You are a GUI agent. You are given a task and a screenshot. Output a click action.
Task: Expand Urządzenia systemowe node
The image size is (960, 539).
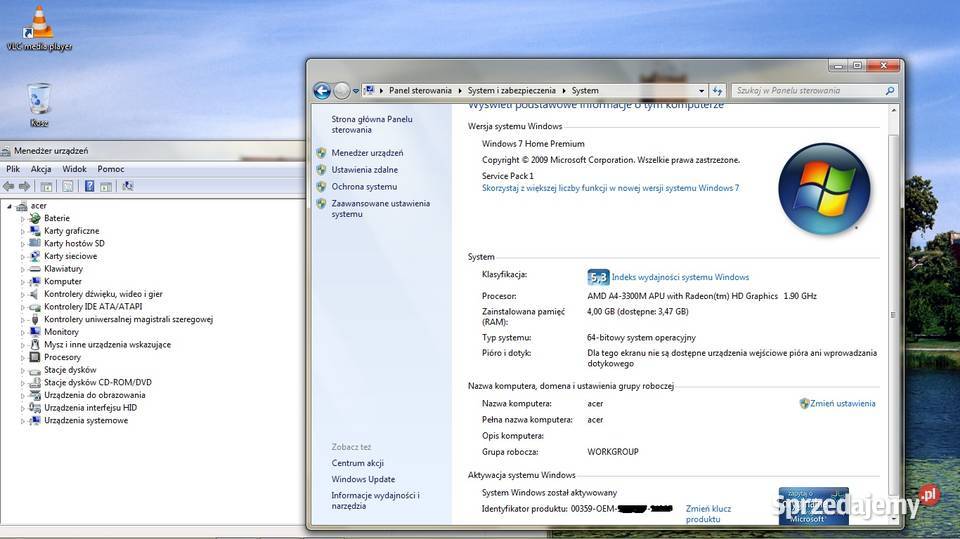click(x=23, y=421)
